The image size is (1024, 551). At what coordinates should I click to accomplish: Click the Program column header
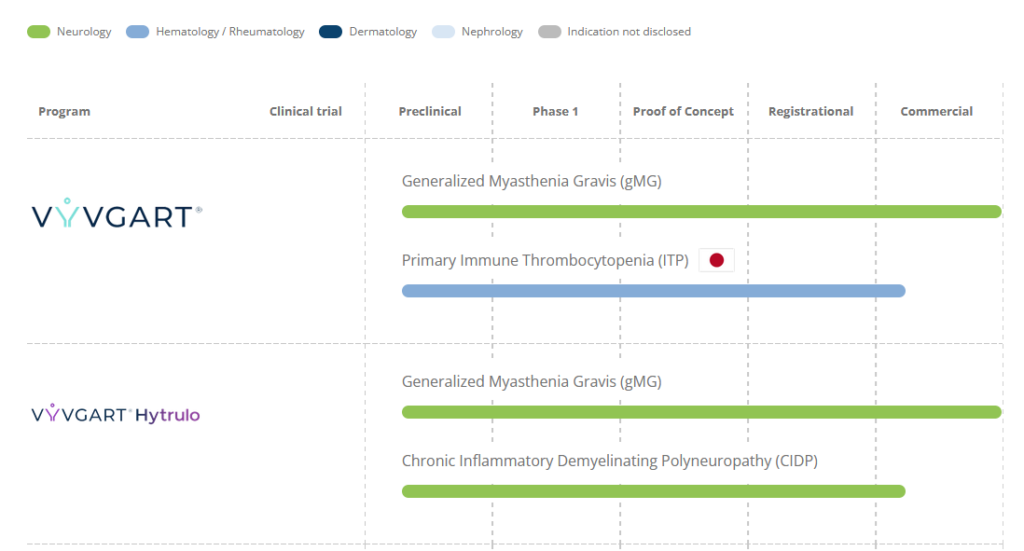[64, 112]
